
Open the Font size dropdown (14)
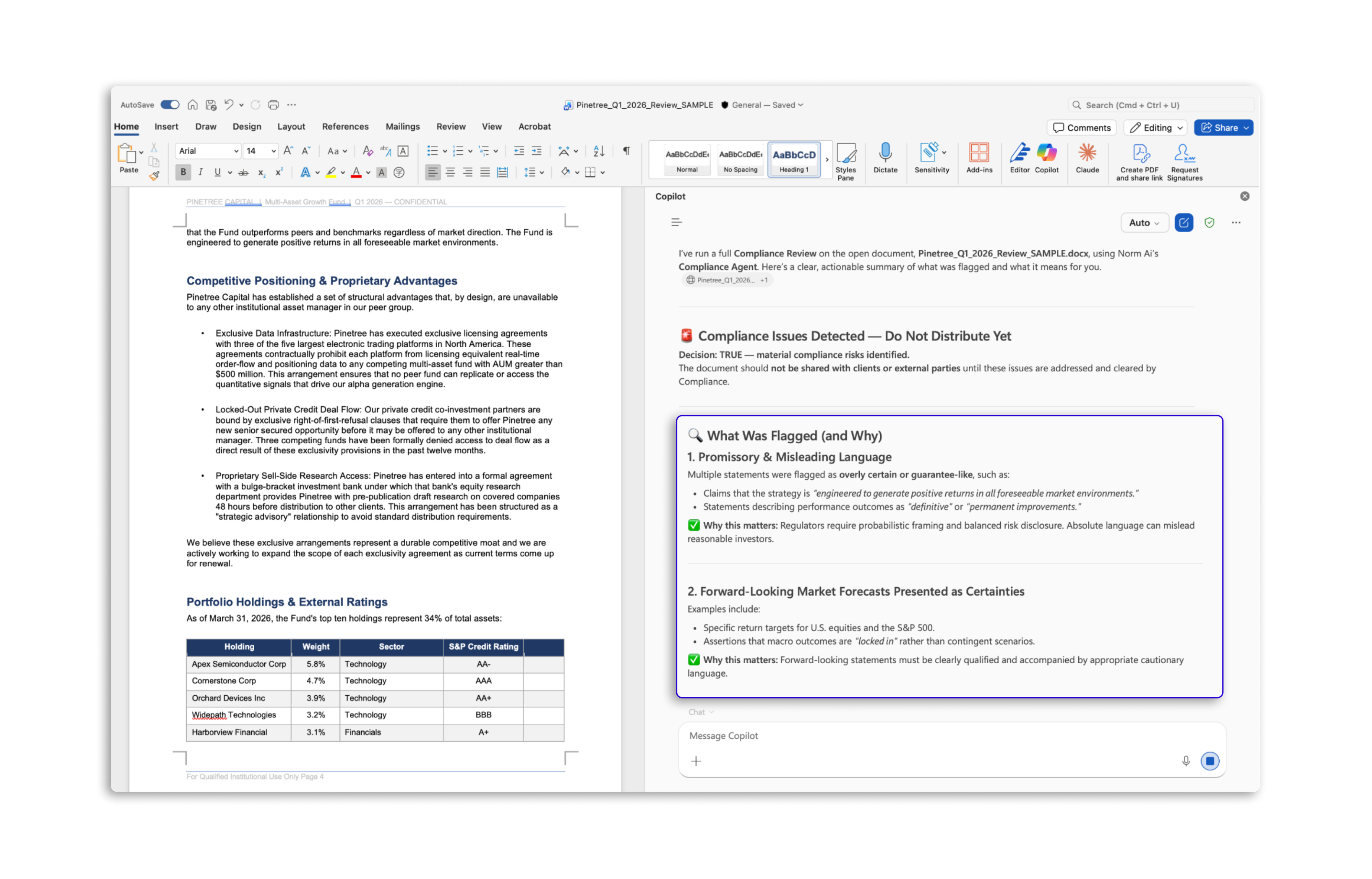(x=273, y=151)
